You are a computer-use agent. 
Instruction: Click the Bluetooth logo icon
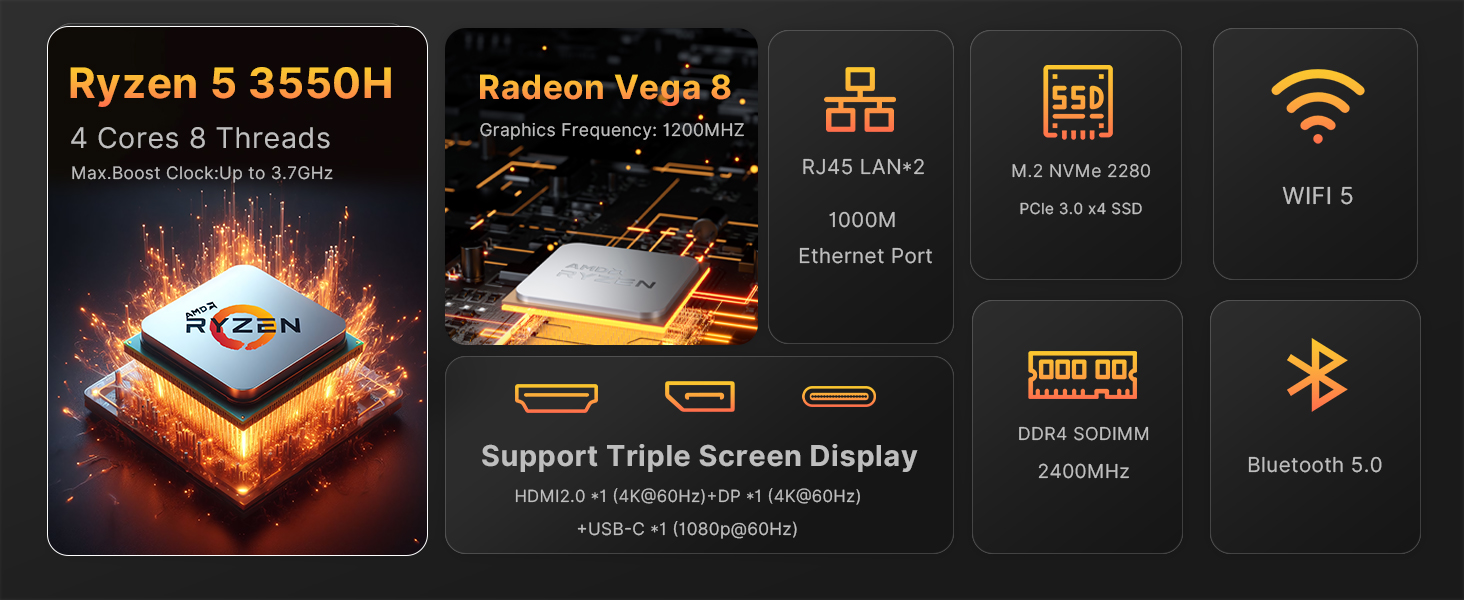tap(1316, 375)
